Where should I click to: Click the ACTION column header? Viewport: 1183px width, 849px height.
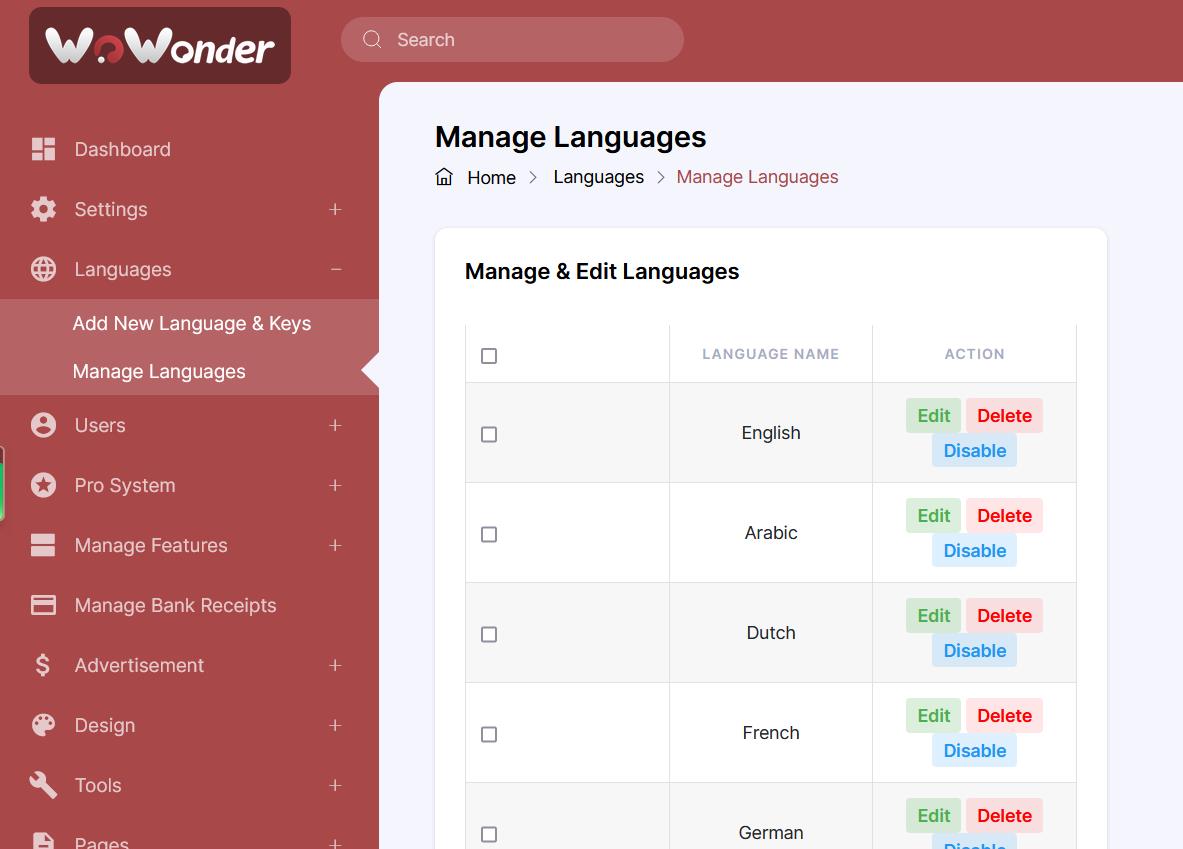(974, 354)
